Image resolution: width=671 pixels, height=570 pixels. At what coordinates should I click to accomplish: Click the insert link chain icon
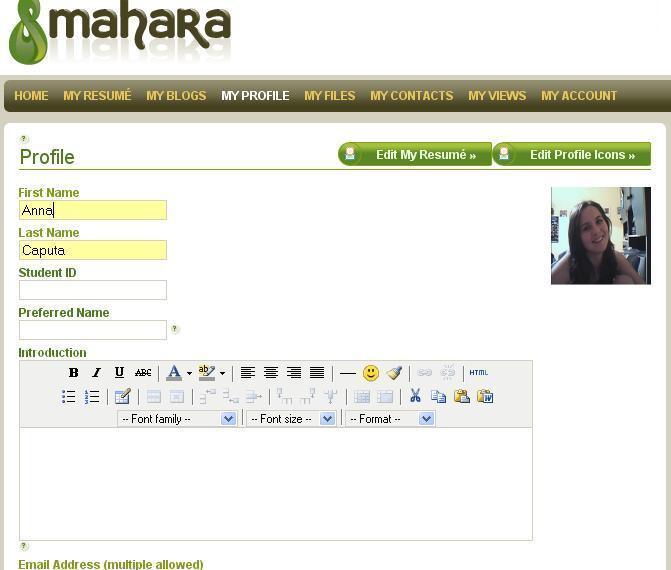[425, 373]
